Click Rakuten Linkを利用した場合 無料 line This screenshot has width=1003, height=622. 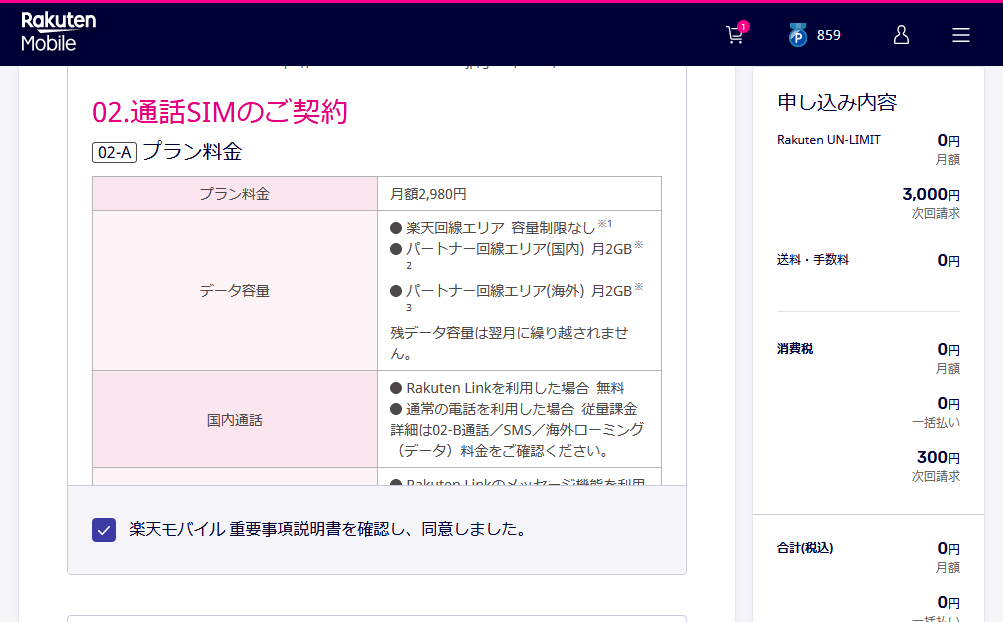pos(507,388)
